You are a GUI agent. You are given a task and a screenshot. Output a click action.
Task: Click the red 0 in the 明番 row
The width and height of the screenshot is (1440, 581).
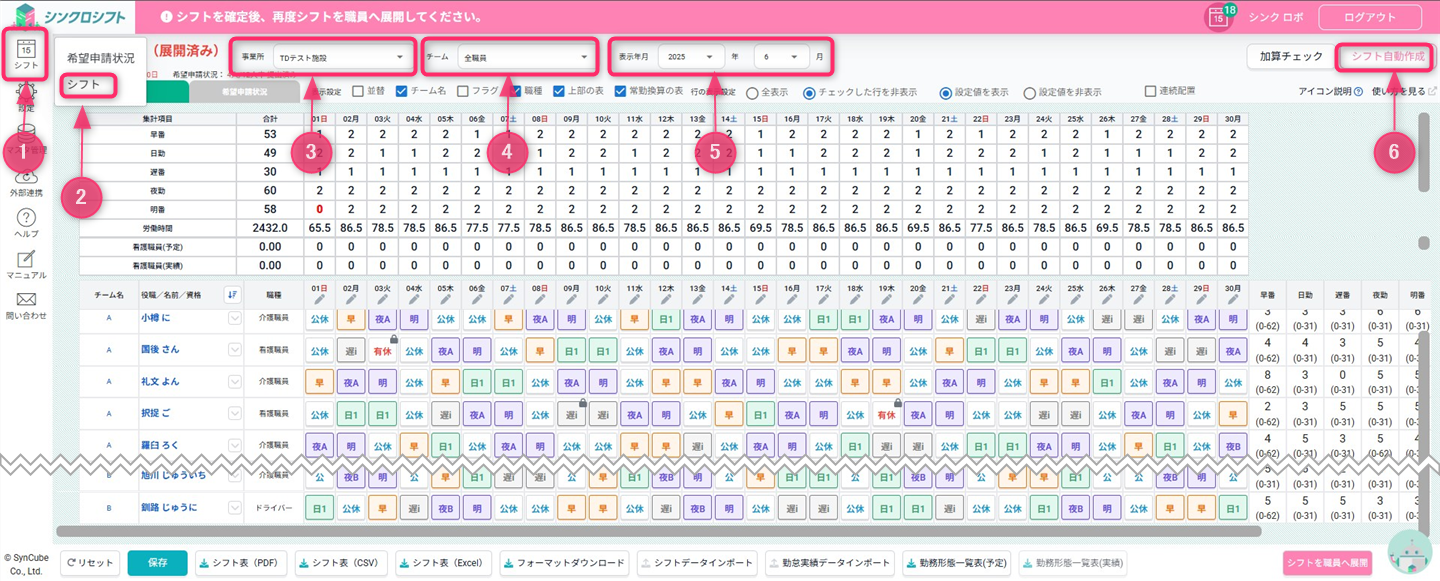[x=319, y=209]
